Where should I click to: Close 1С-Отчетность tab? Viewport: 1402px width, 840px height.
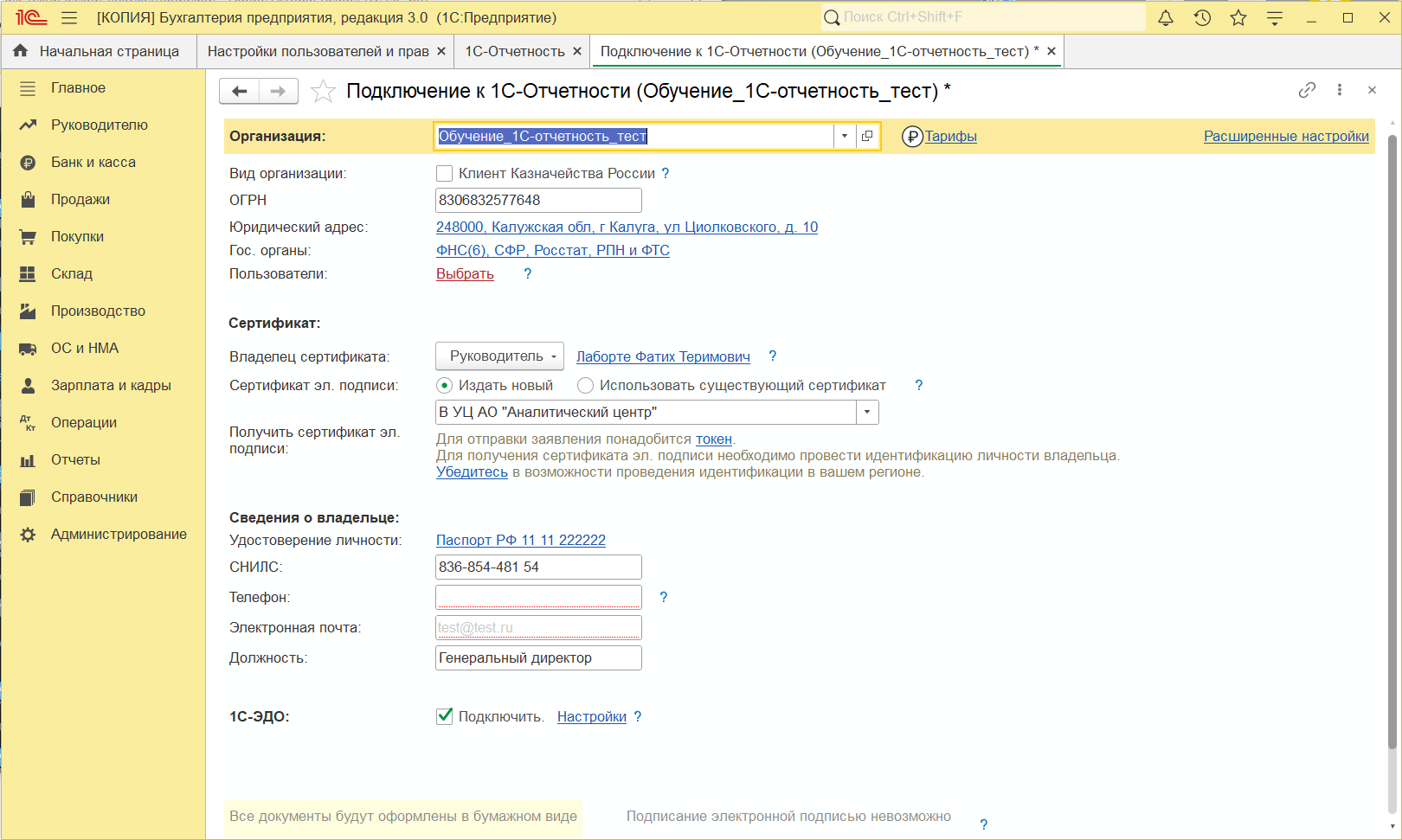click(x=577, y=51)
